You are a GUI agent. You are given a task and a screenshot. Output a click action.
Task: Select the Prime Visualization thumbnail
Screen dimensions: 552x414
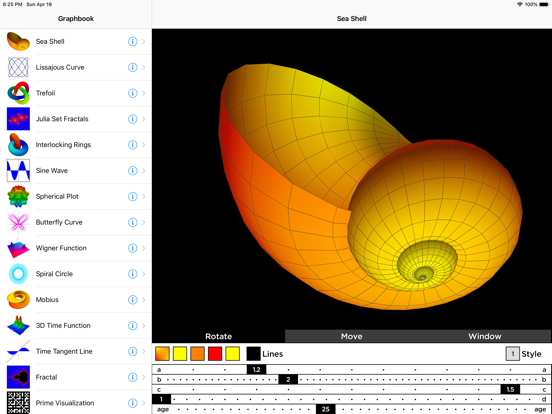click(18, 403)
